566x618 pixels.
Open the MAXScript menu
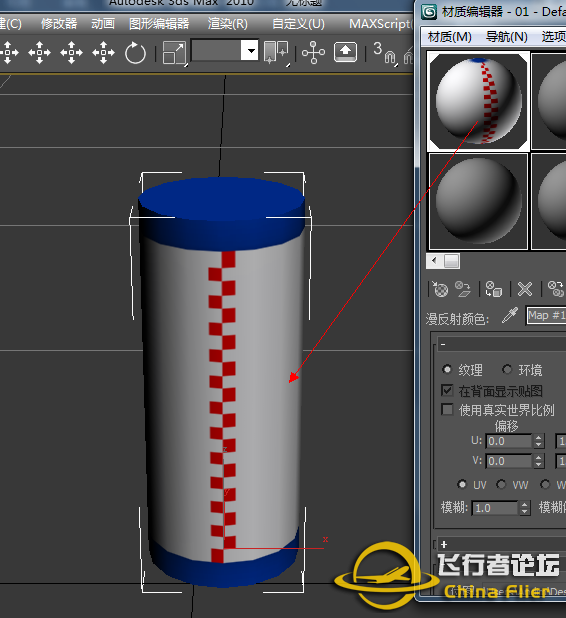(x=380, y=24)
